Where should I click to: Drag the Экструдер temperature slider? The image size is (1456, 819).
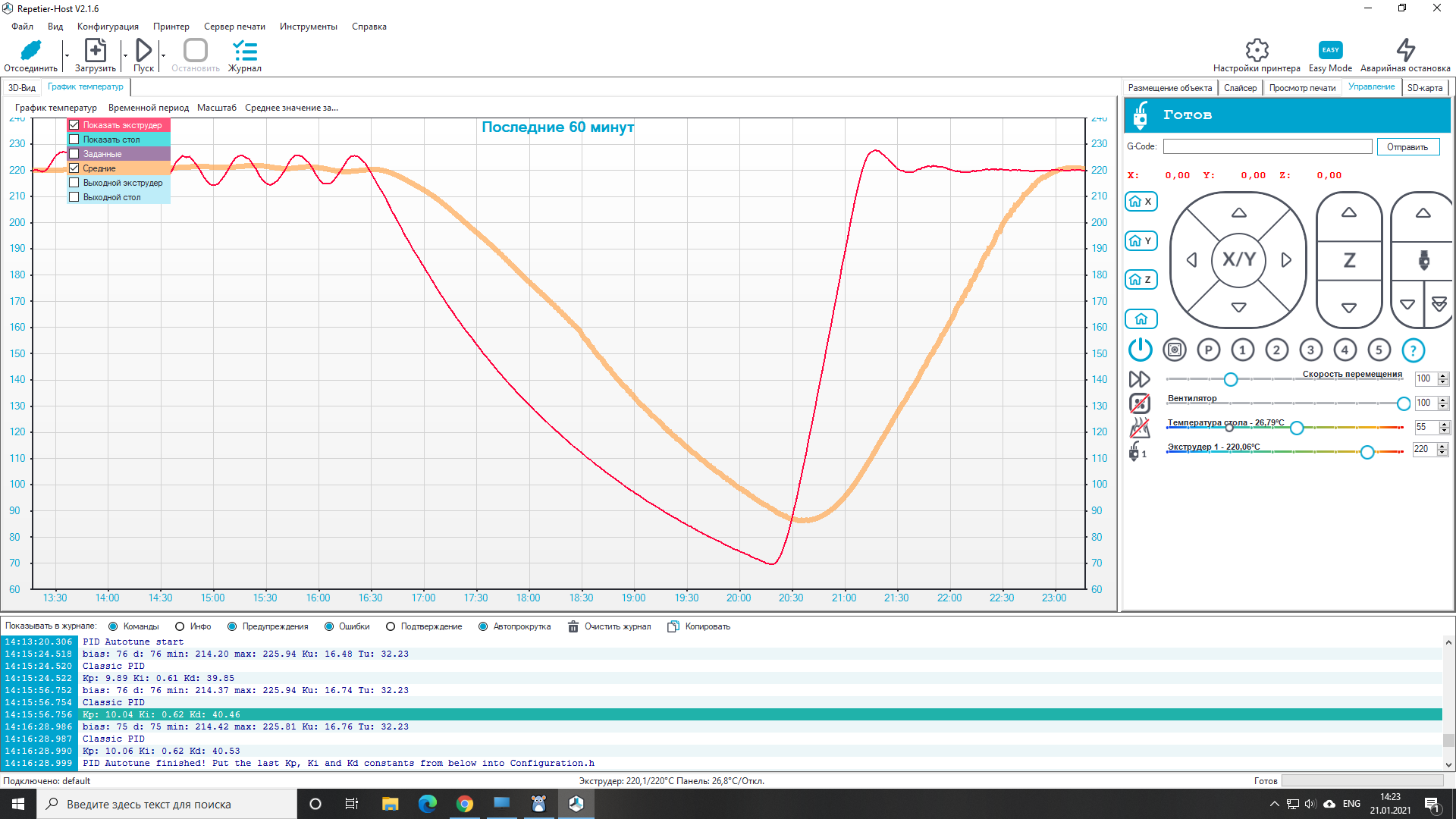point(1364,451)
